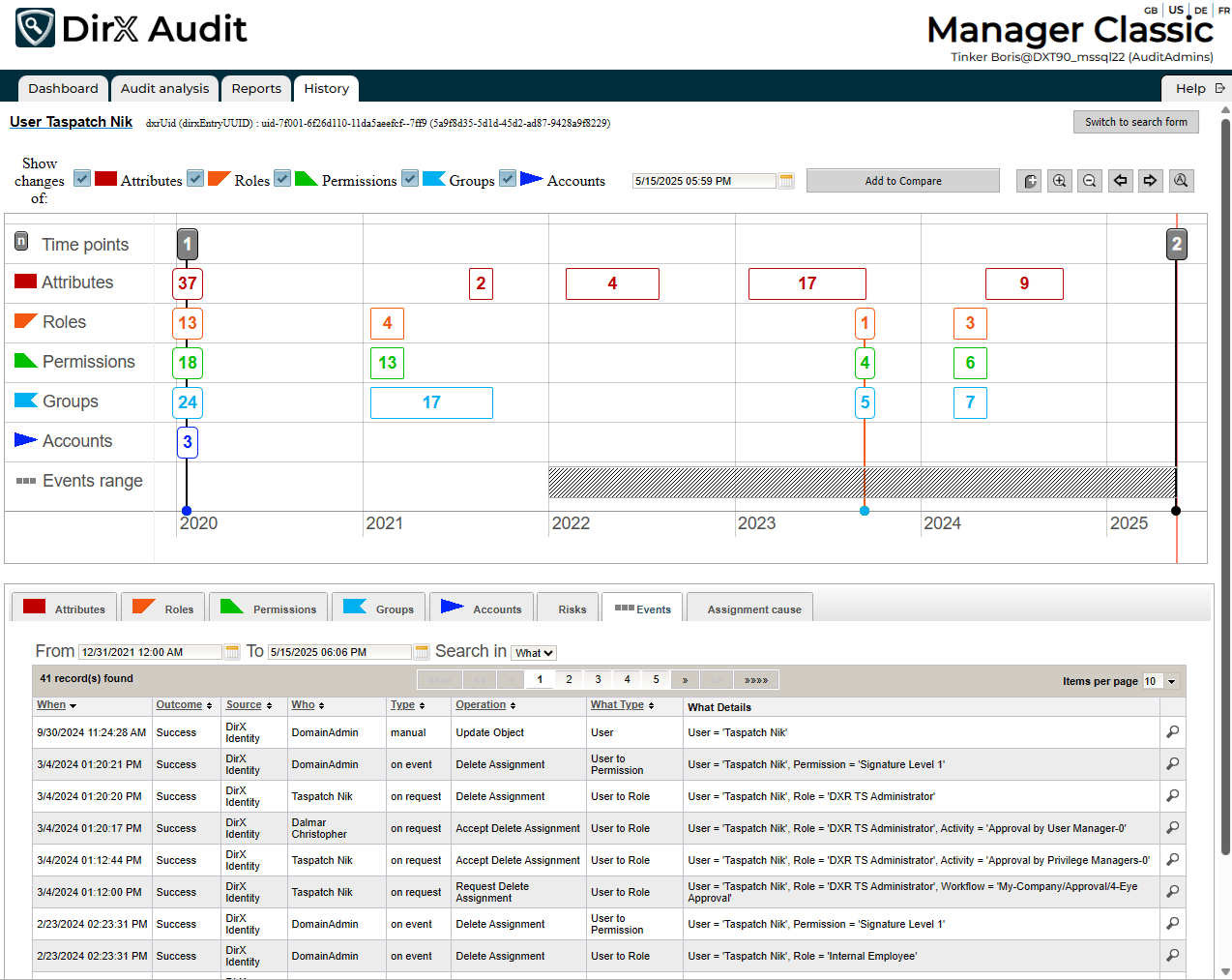This screenshot has width=1232, height=980.
Task: Disable the Groups show-changes checkbox
Action: 410,179
